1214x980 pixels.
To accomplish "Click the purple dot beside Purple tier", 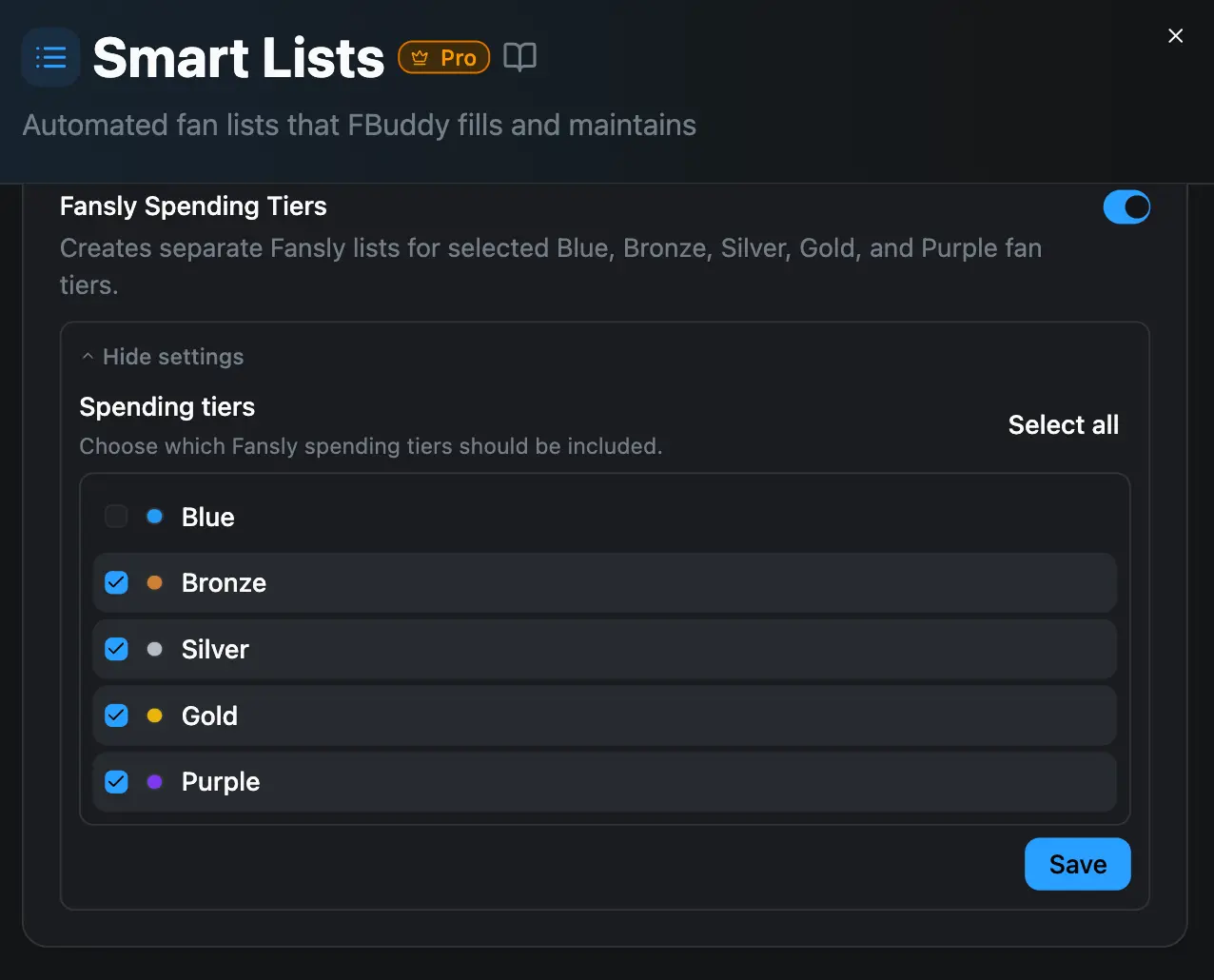I will tap(154, 781).
